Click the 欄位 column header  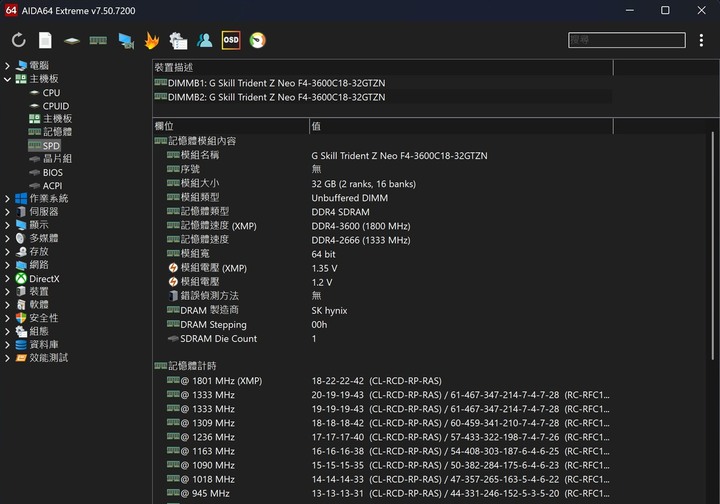tap(231, 126)
